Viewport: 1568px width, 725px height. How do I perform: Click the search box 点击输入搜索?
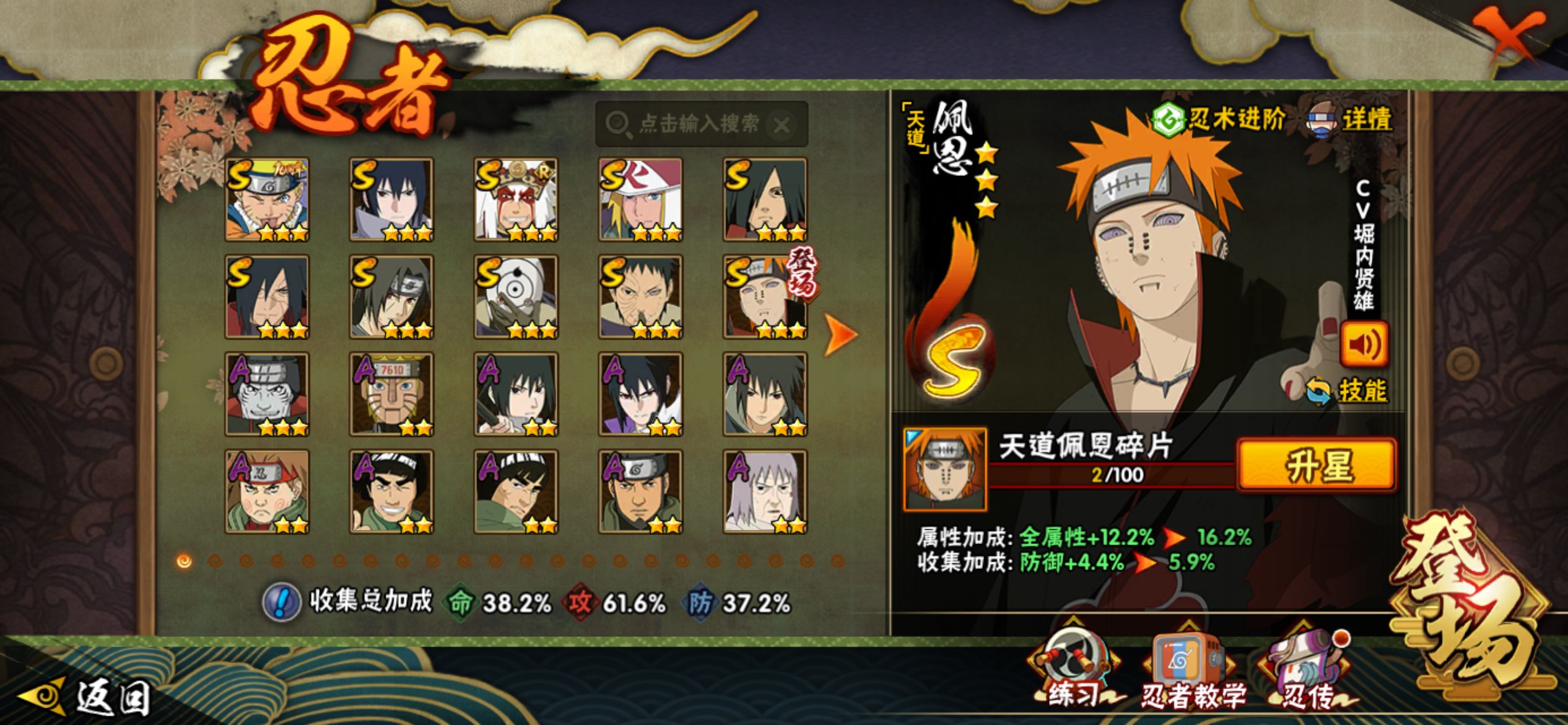click(701, 125)
